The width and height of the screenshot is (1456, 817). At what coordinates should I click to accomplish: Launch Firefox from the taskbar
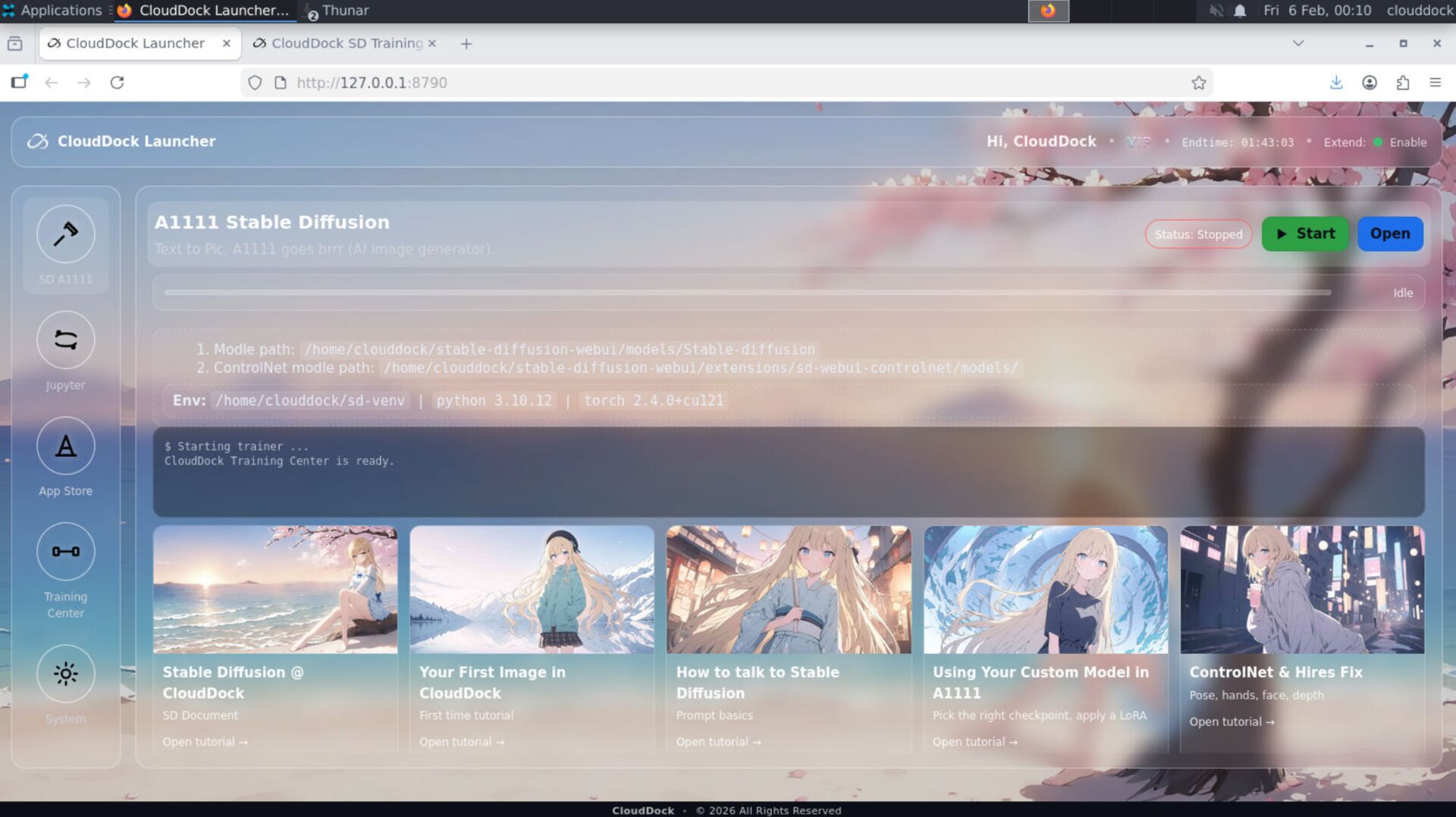(x=1047, y=11)
